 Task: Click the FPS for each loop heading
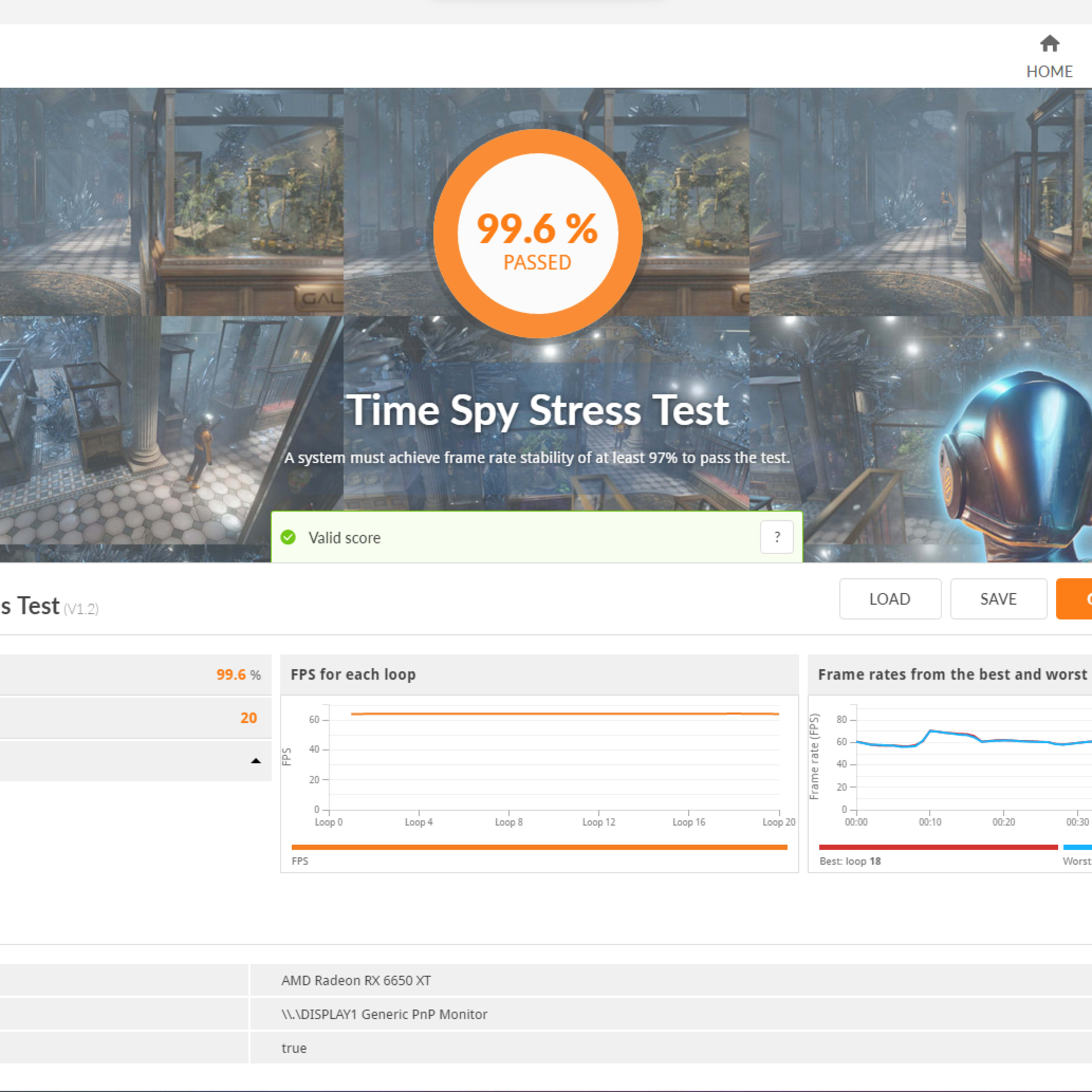coord(353,674)
